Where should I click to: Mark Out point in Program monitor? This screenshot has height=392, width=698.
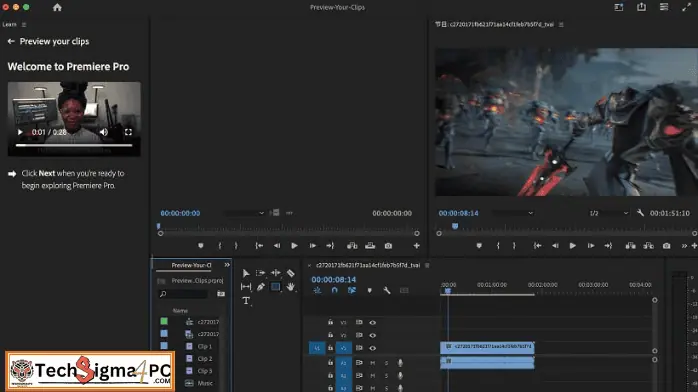tap(514, 246)
